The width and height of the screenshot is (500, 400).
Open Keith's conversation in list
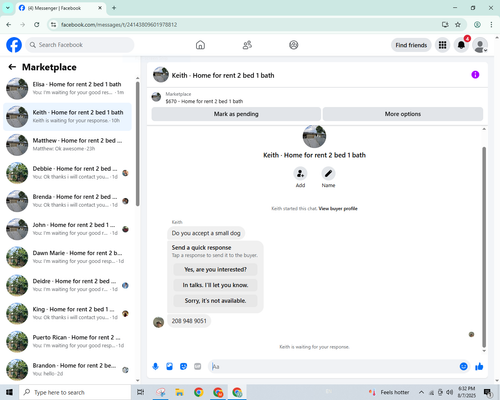68,117
